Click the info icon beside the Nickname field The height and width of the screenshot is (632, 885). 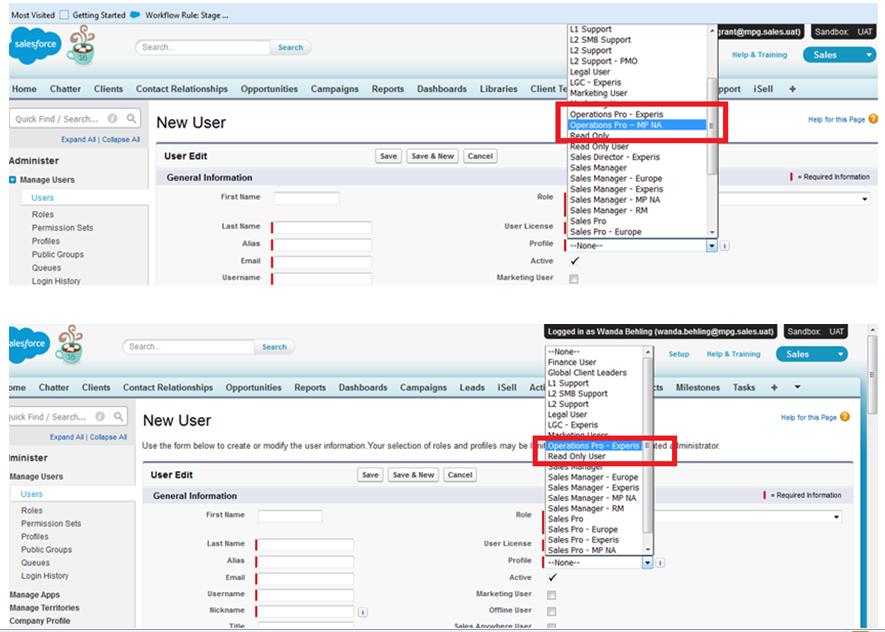pos(362,612)
